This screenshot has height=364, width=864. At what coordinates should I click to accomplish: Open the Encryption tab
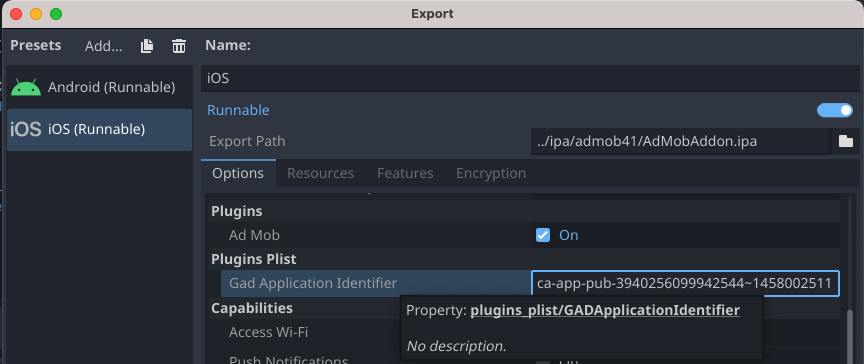pos(490,173)
